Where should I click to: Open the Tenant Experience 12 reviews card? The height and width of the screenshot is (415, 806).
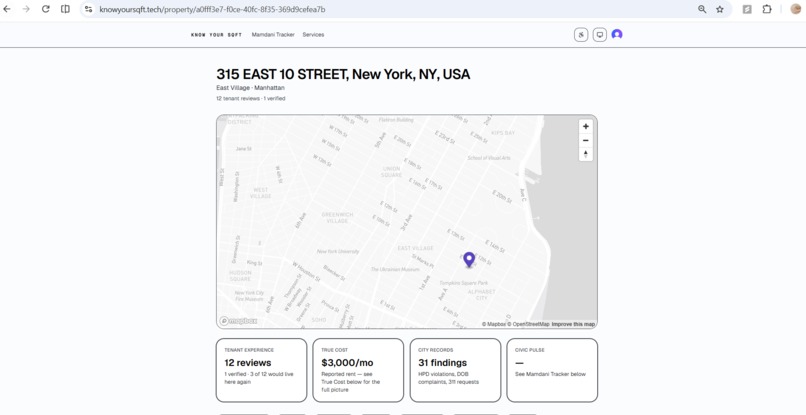coord(261,370)
